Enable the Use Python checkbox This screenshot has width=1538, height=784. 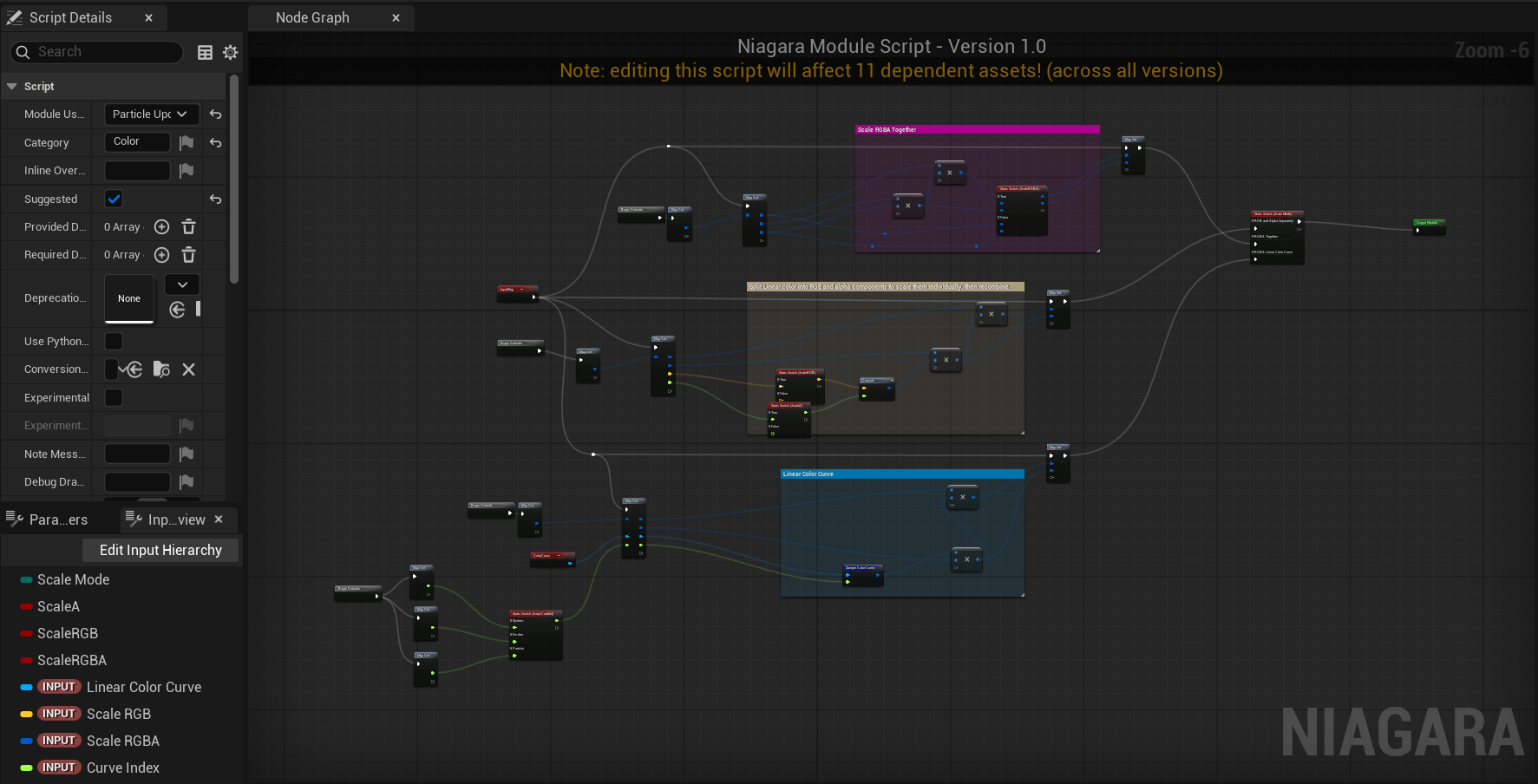(114, 342)
